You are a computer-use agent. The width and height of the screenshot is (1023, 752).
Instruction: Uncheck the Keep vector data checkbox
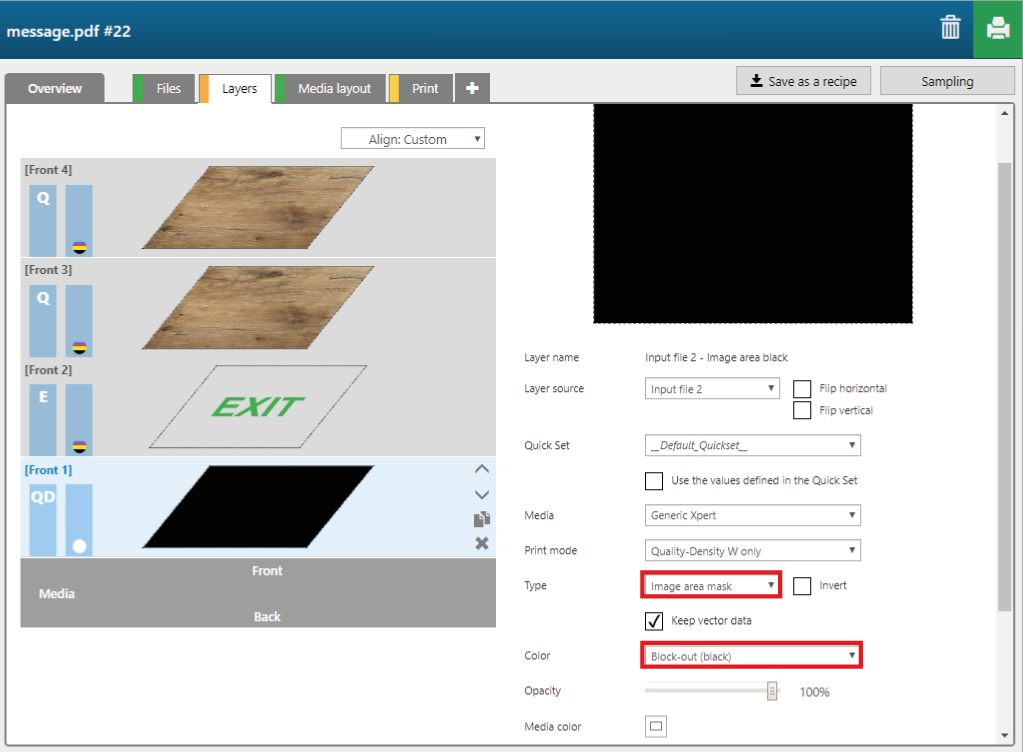click(x=654, y=621)
